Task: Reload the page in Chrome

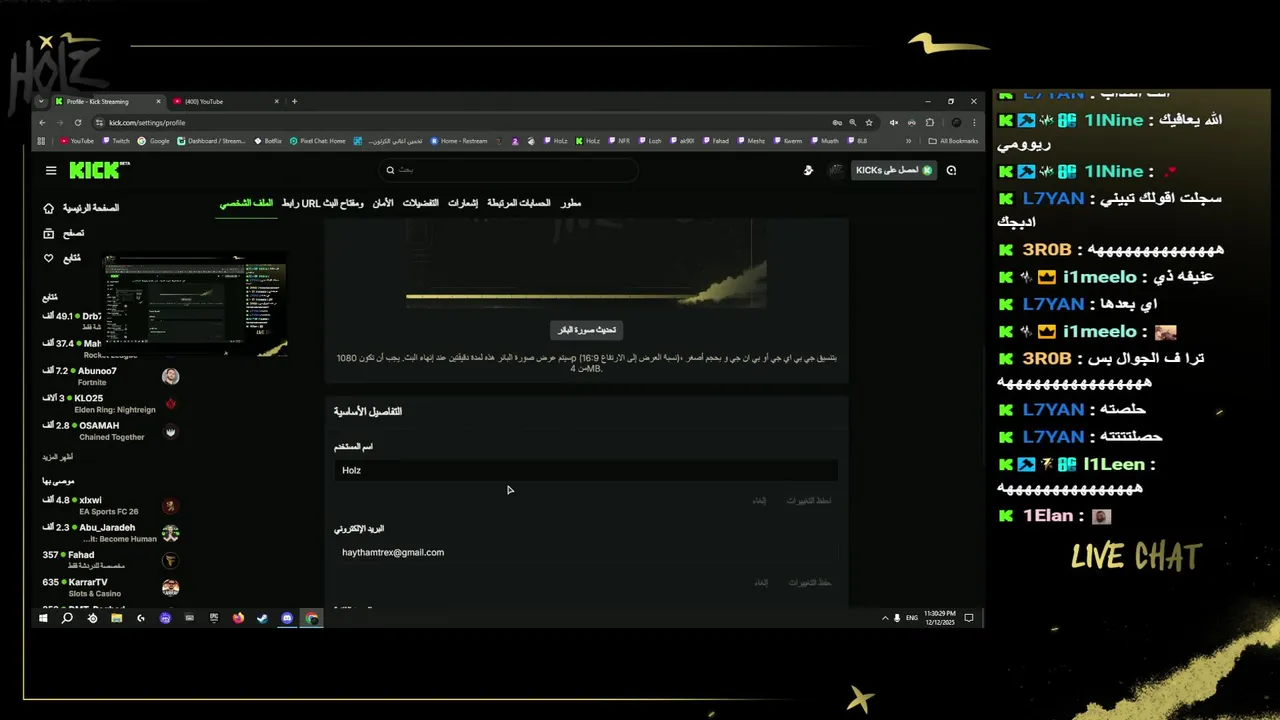Action: [78, 123]
